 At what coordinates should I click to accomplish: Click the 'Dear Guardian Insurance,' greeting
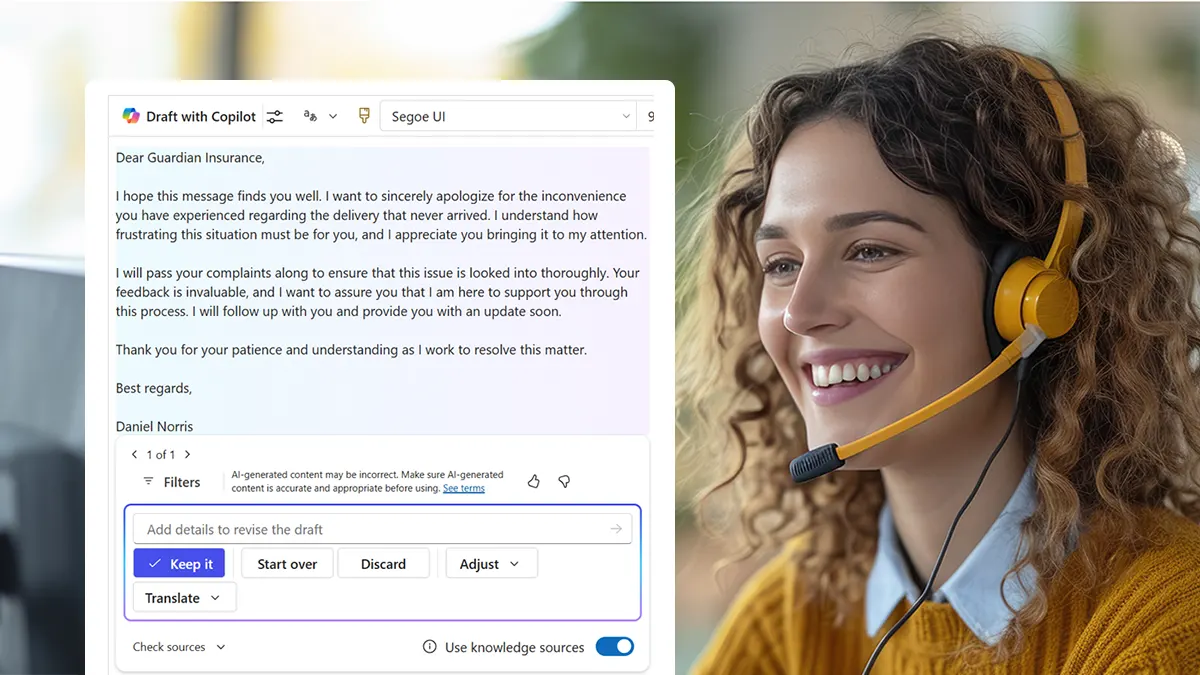point(190,158)
